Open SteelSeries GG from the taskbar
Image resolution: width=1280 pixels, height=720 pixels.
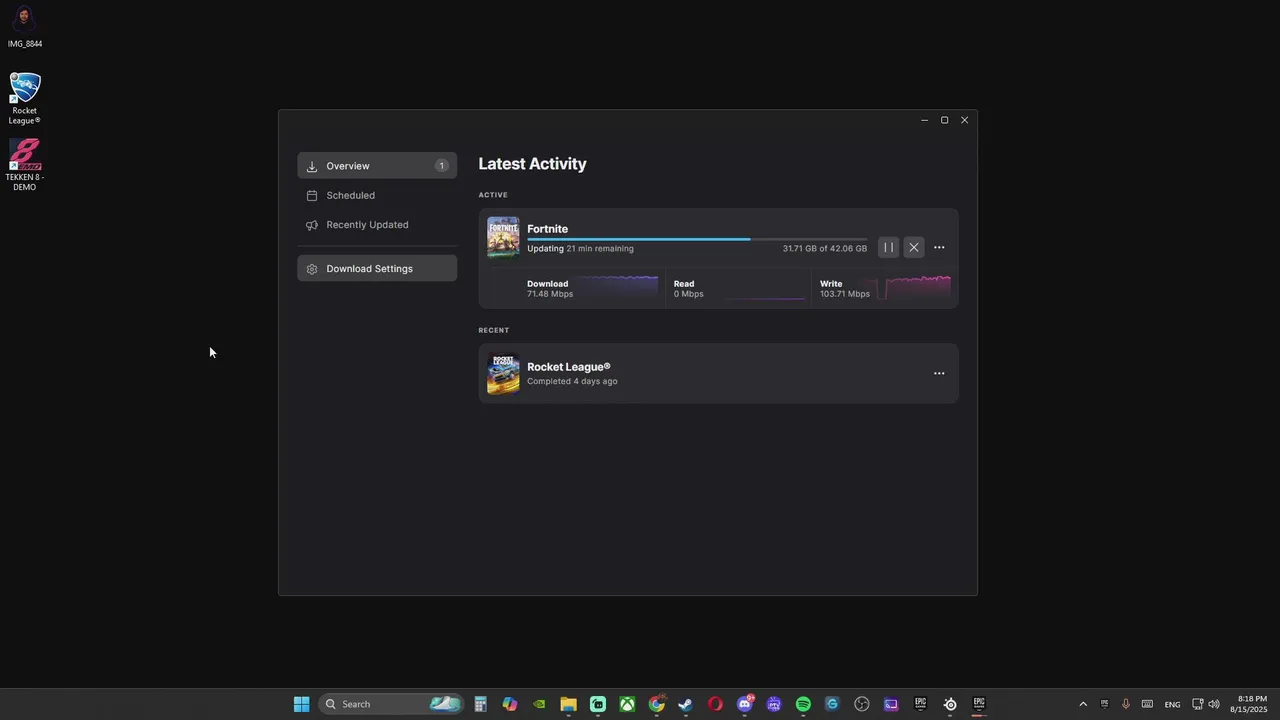950,704
